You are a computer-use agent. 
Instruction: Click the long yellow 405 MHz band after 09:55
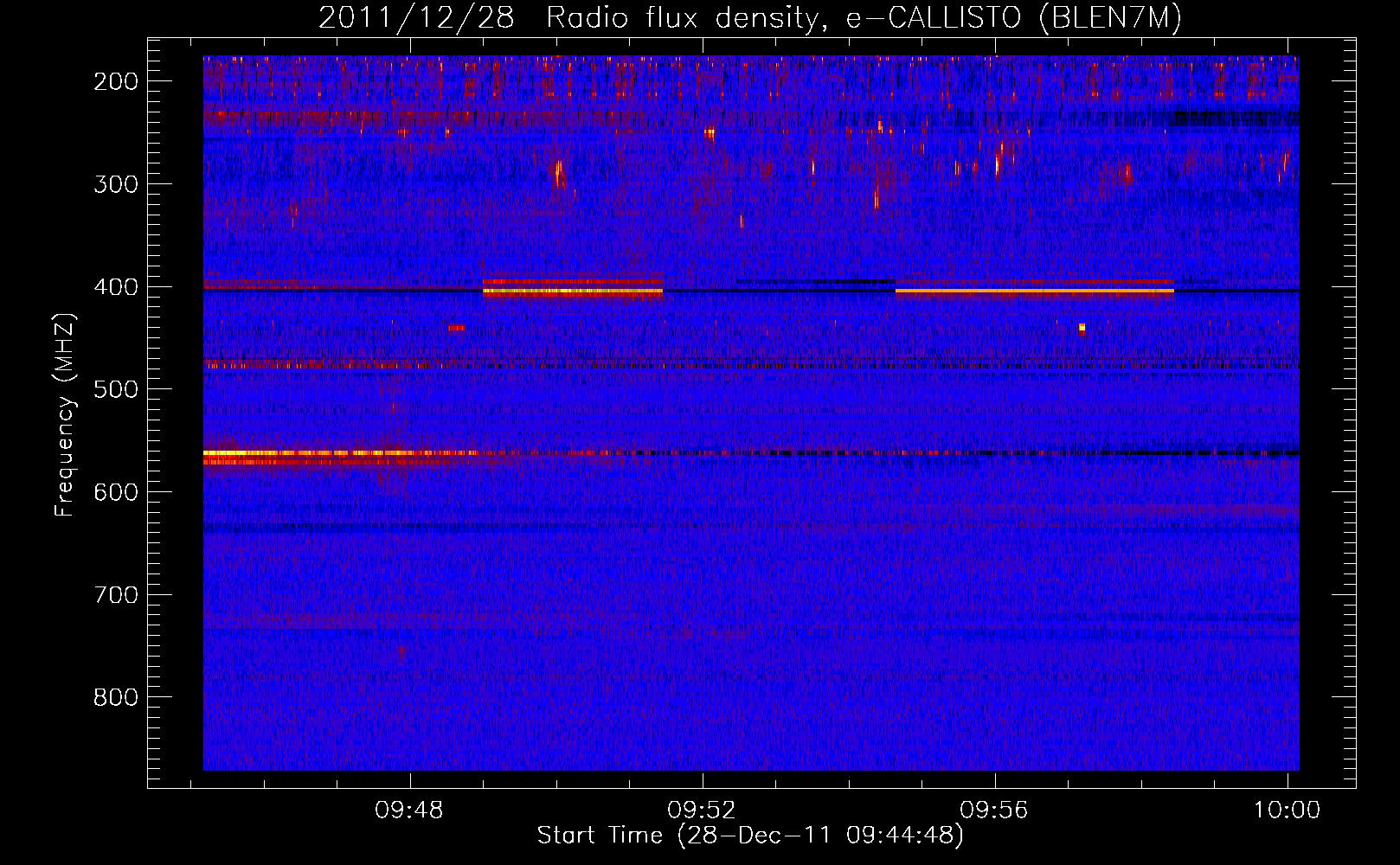[x=1034, y=292]
